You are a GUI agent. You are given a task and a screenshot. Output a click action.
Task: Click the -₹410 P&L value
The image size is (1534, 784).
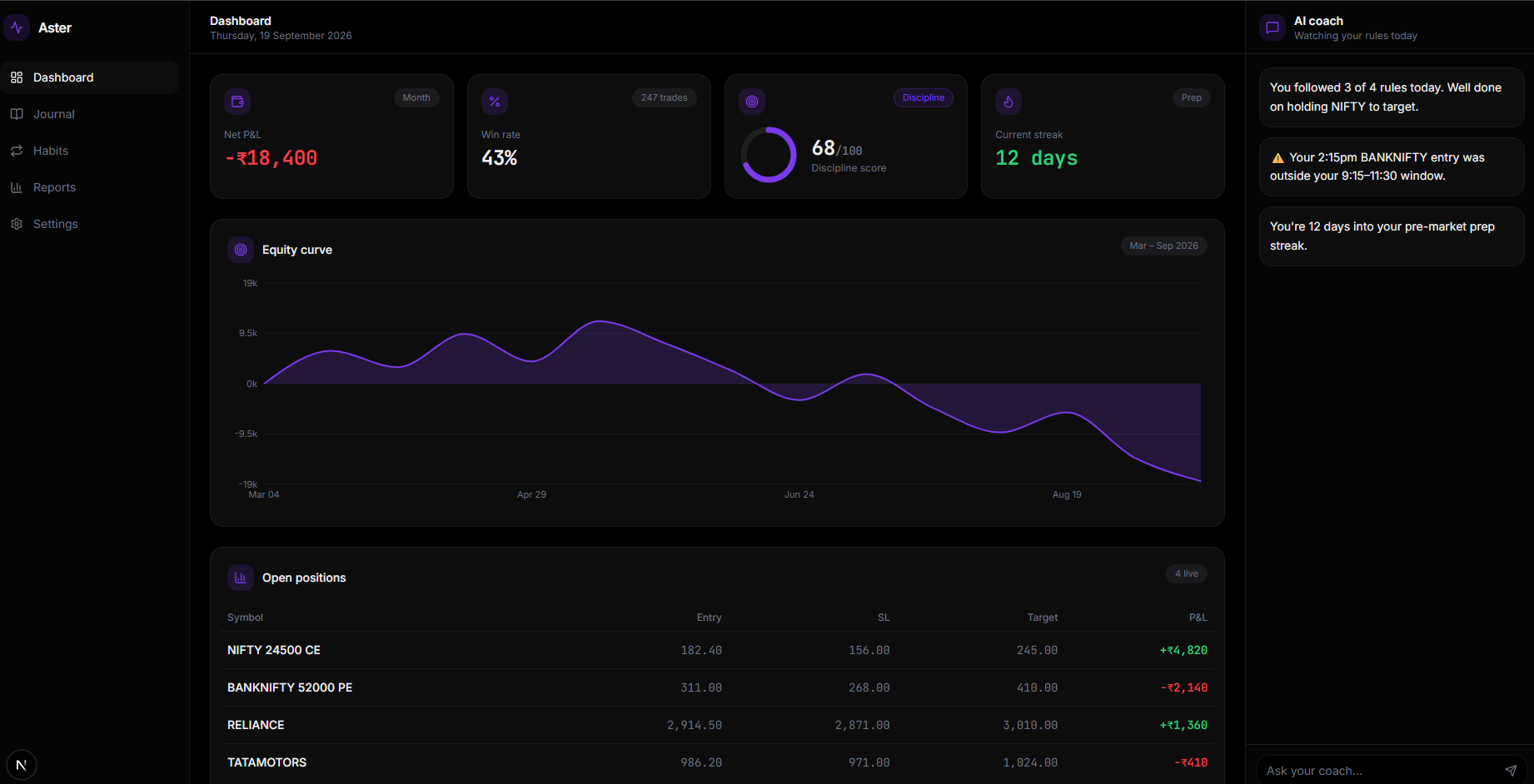tap(1191, 762)
